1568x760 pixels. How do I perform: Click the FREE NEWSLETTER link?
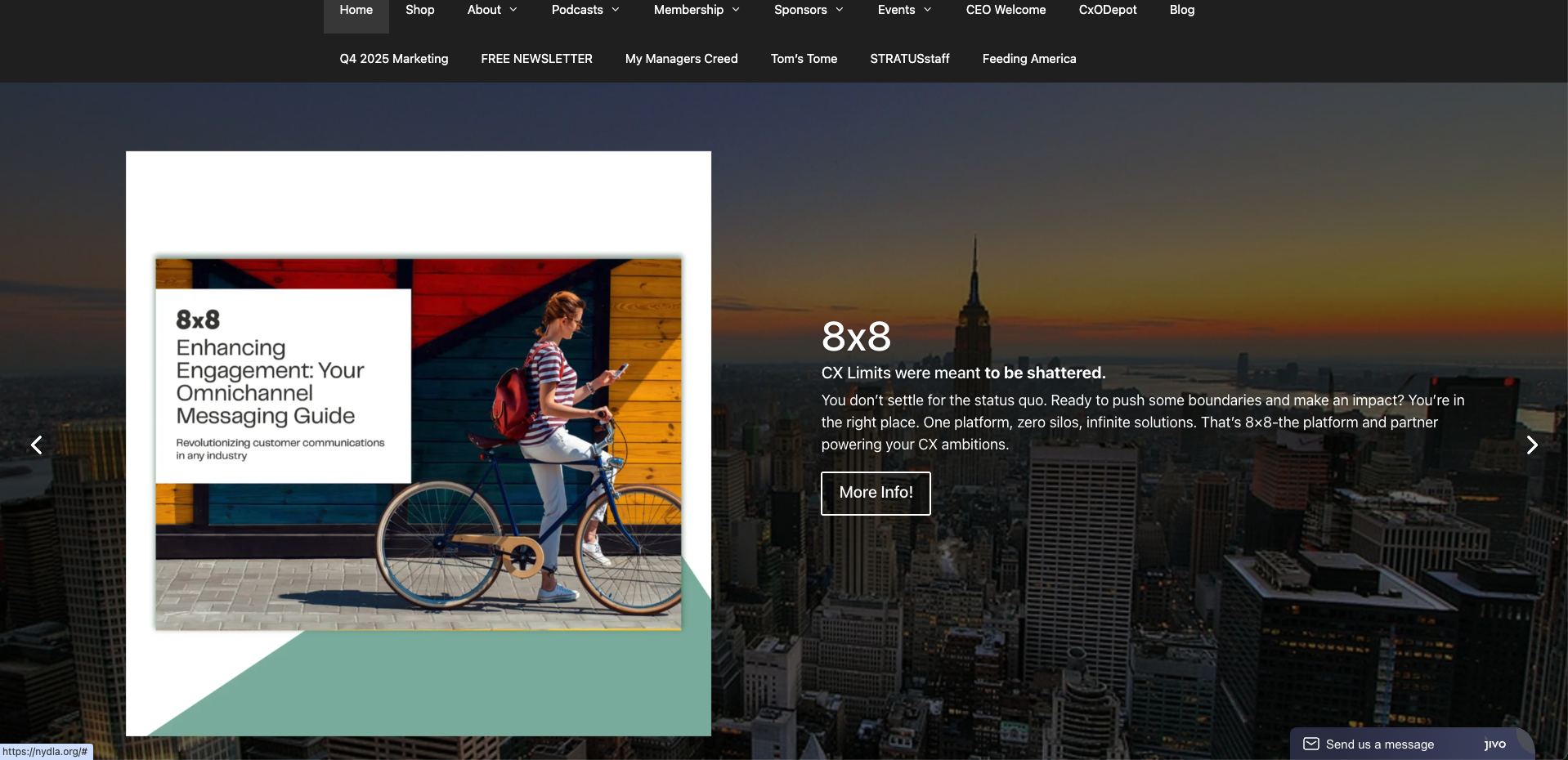(x=536, y=59)
